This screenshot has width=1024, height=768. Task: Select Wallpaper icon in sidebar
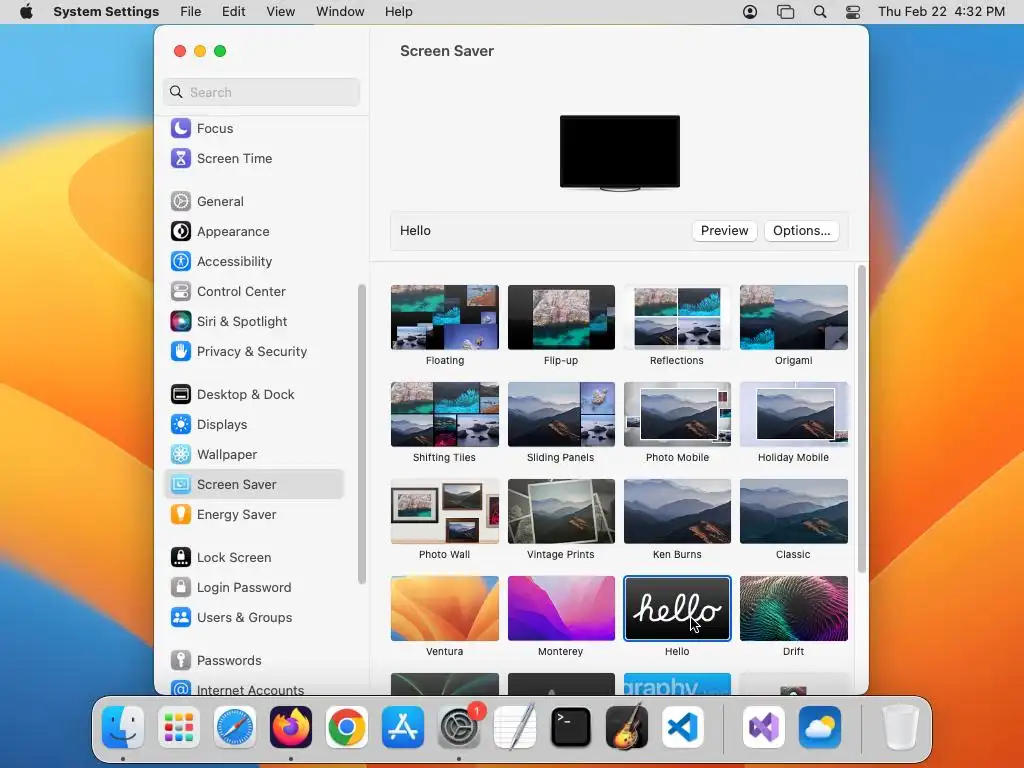181,455
